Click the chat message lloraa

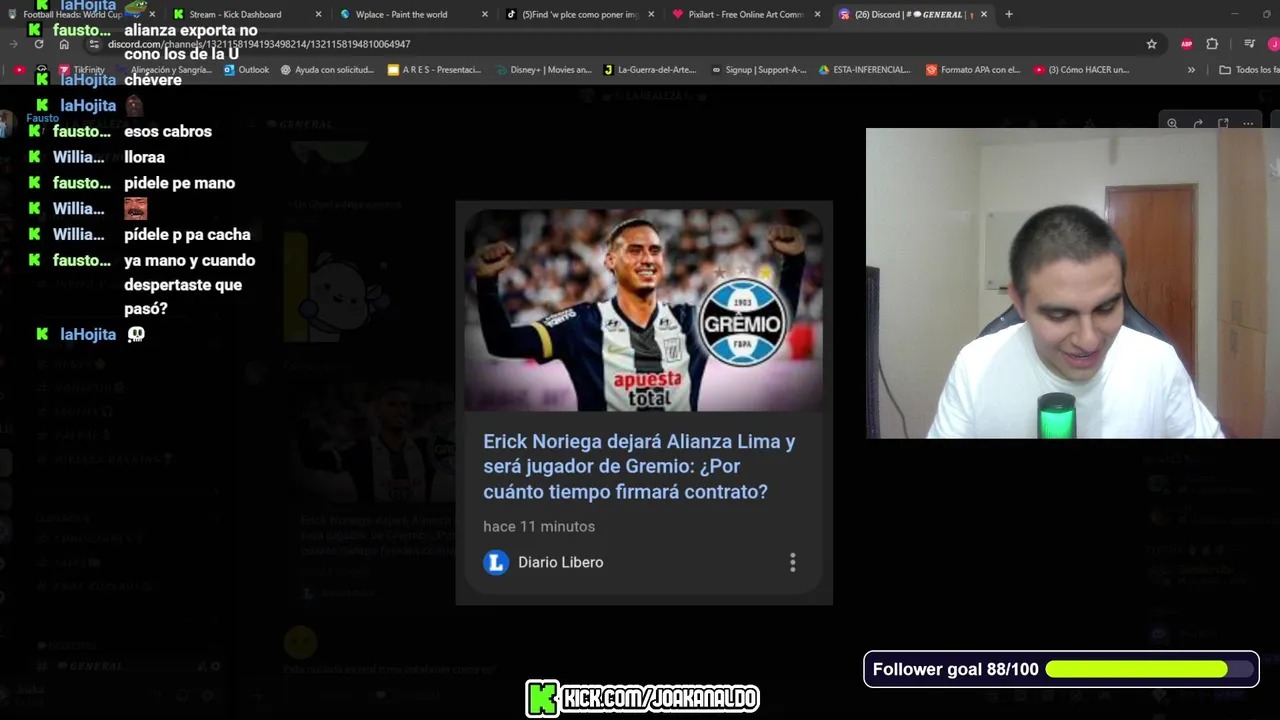pos(144,157)
